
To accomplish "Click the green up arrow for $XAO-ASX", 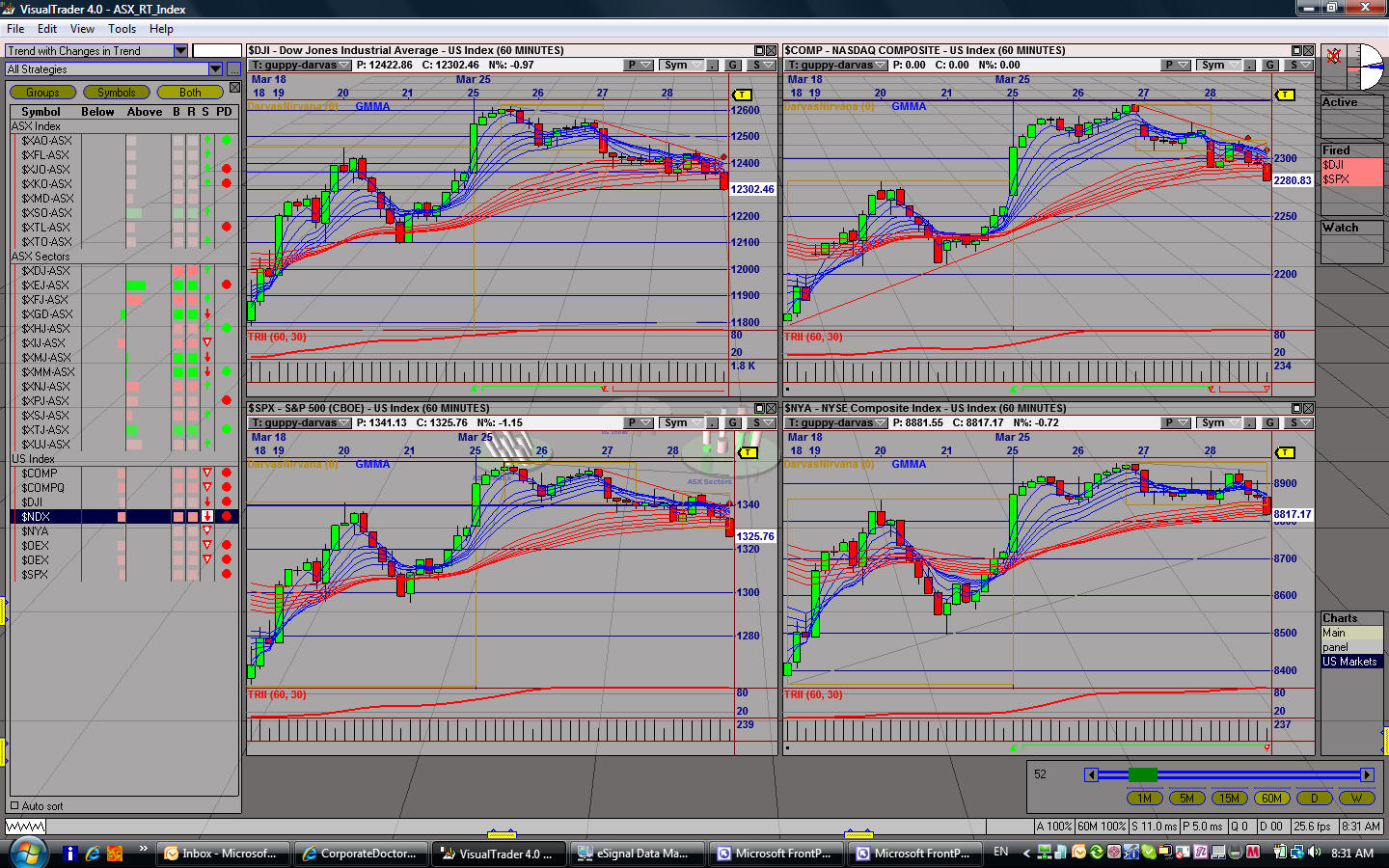I will click(x=207, y=140).
